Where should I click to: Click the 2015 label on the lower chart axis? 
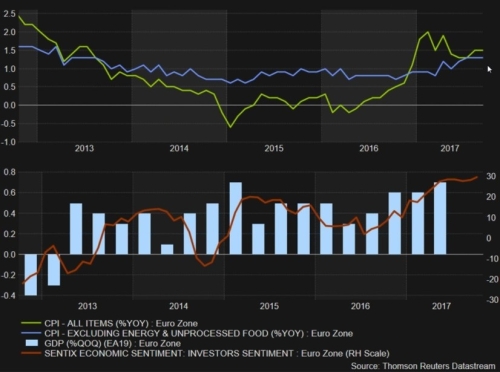pos(269,306)
